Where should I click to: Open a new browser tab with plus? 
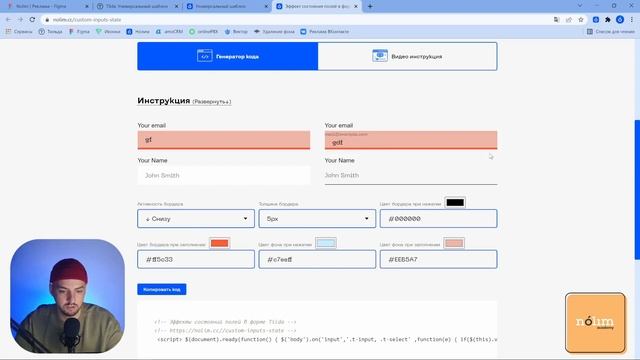[x=370, y=6]
